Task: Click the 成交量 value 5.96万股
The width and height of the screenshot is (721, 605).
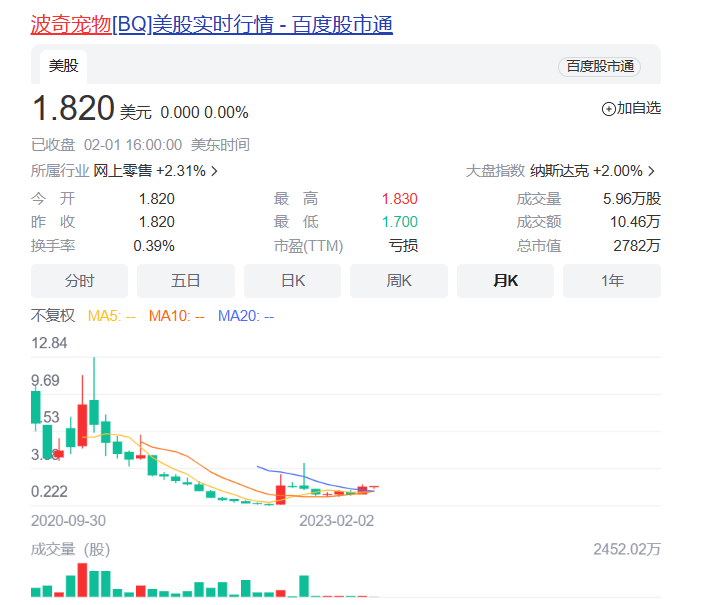Action: coord(632,199)
